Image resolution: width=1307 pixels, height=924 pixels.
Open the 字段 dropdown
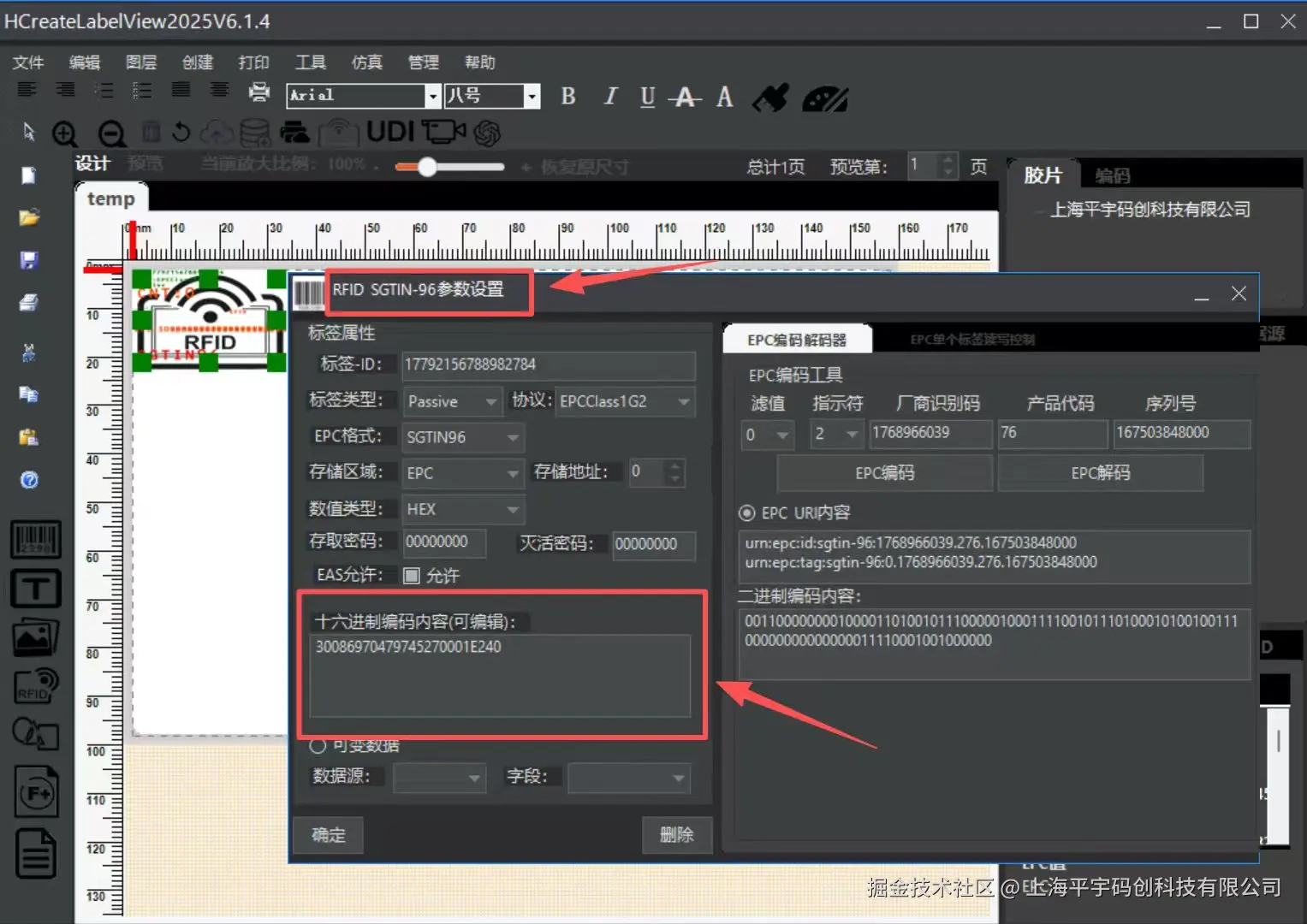tap(628, 778)
